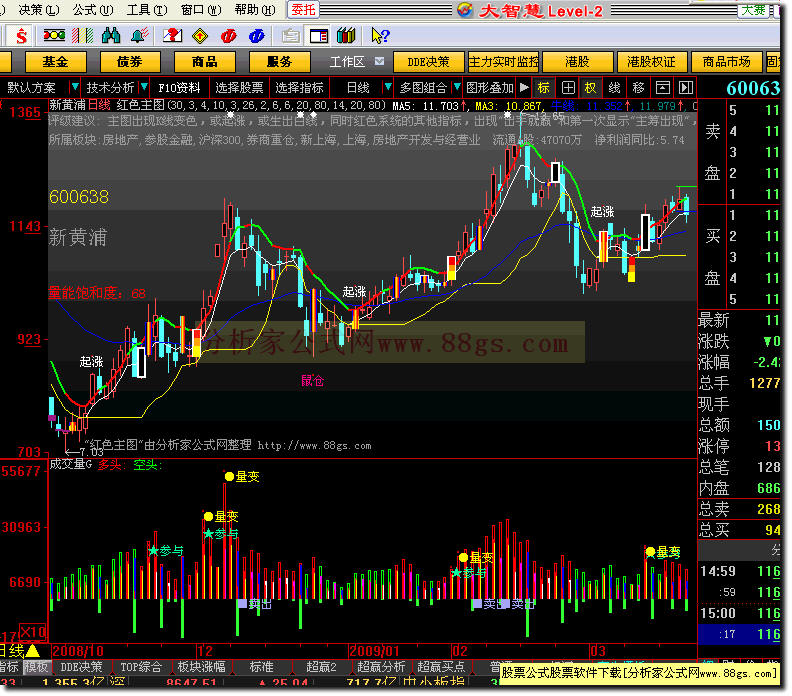This screenshot has height=696, width=792.
Task: Switch to the 超赢分析 bottom tab
Action: pyautogui.click(x=381, y=667)
